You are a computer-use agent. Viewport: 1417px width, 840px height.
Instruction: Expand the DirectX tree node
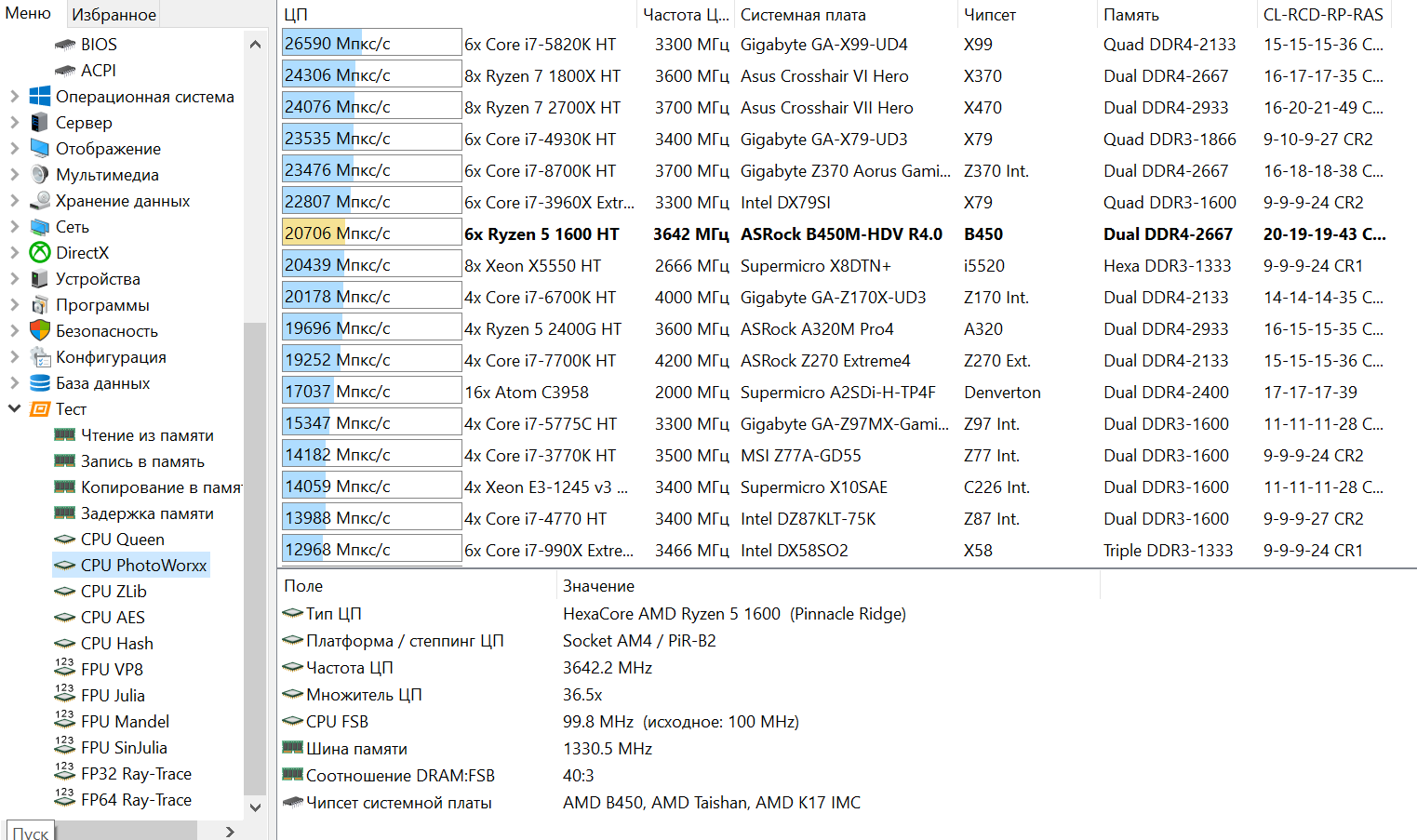[x=14, y=253]
